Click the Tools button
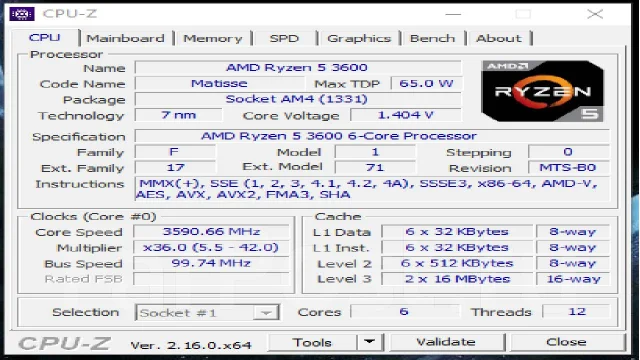The height and width of the screenshot is (360, 640). tap(312, 342)
